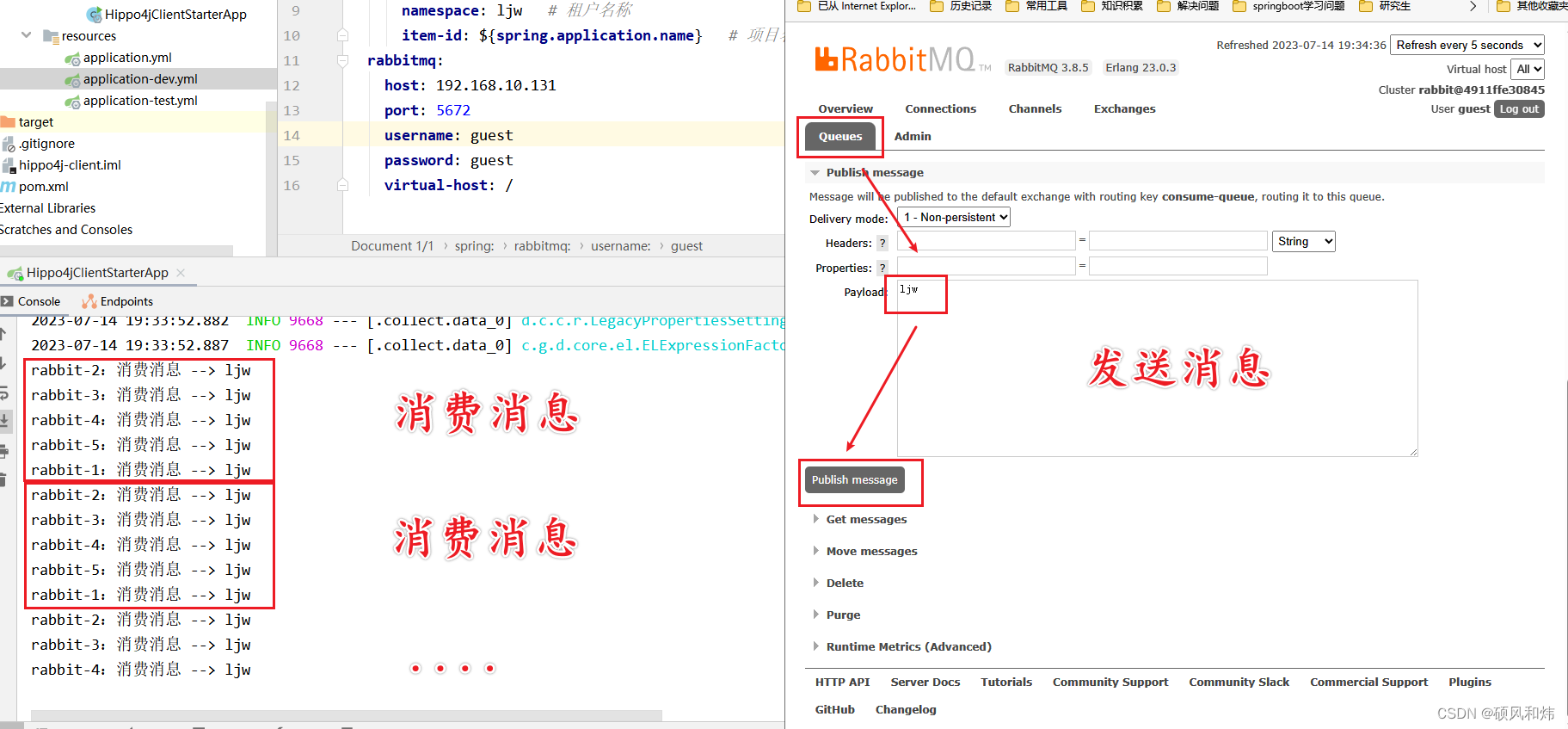Open the 解决问题 bookmark folder

1188,6
